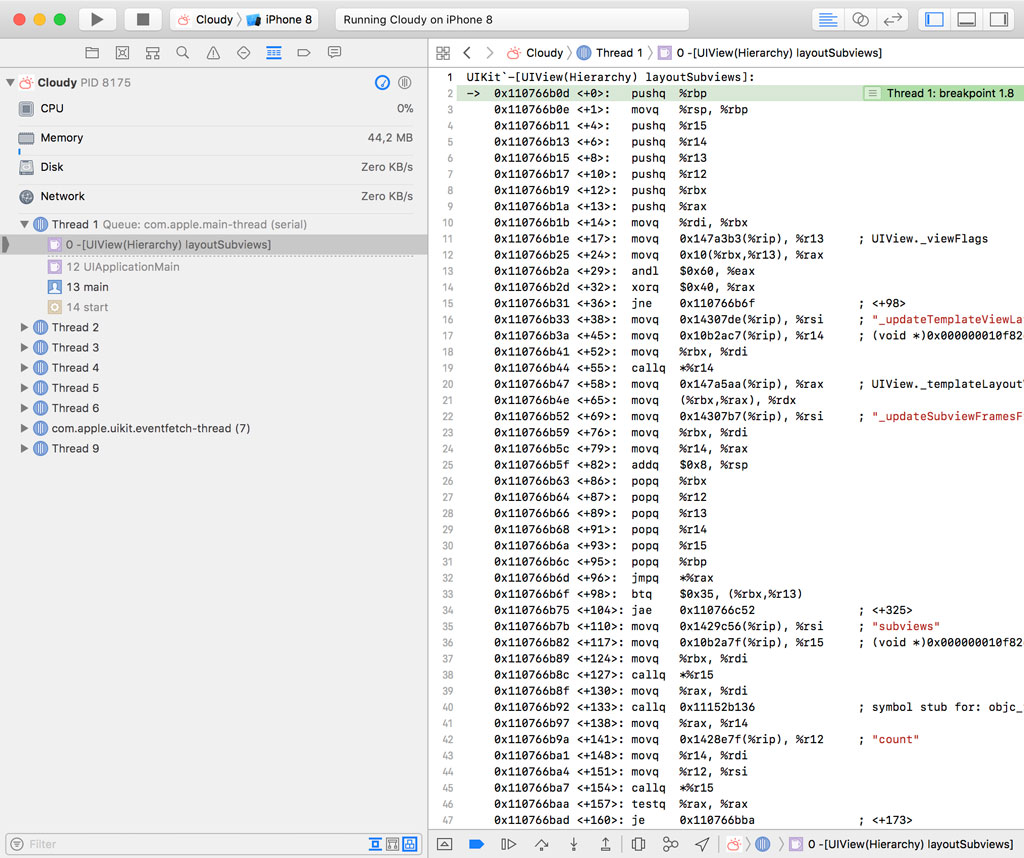
Task: Stop the running Cloudy app
Action: tap(143, 20)
